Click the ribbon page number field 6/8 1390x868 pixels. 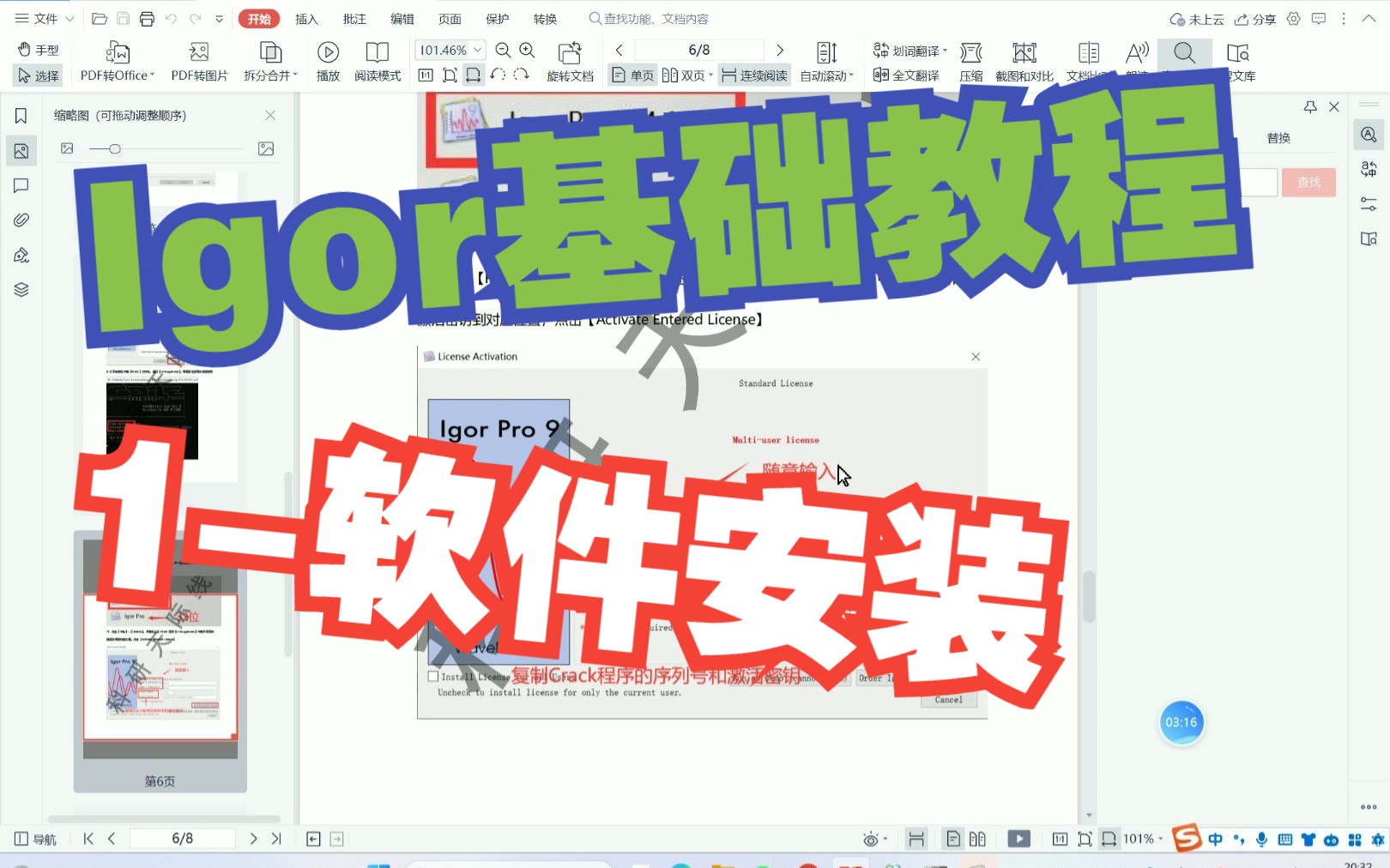click(698, 50)
